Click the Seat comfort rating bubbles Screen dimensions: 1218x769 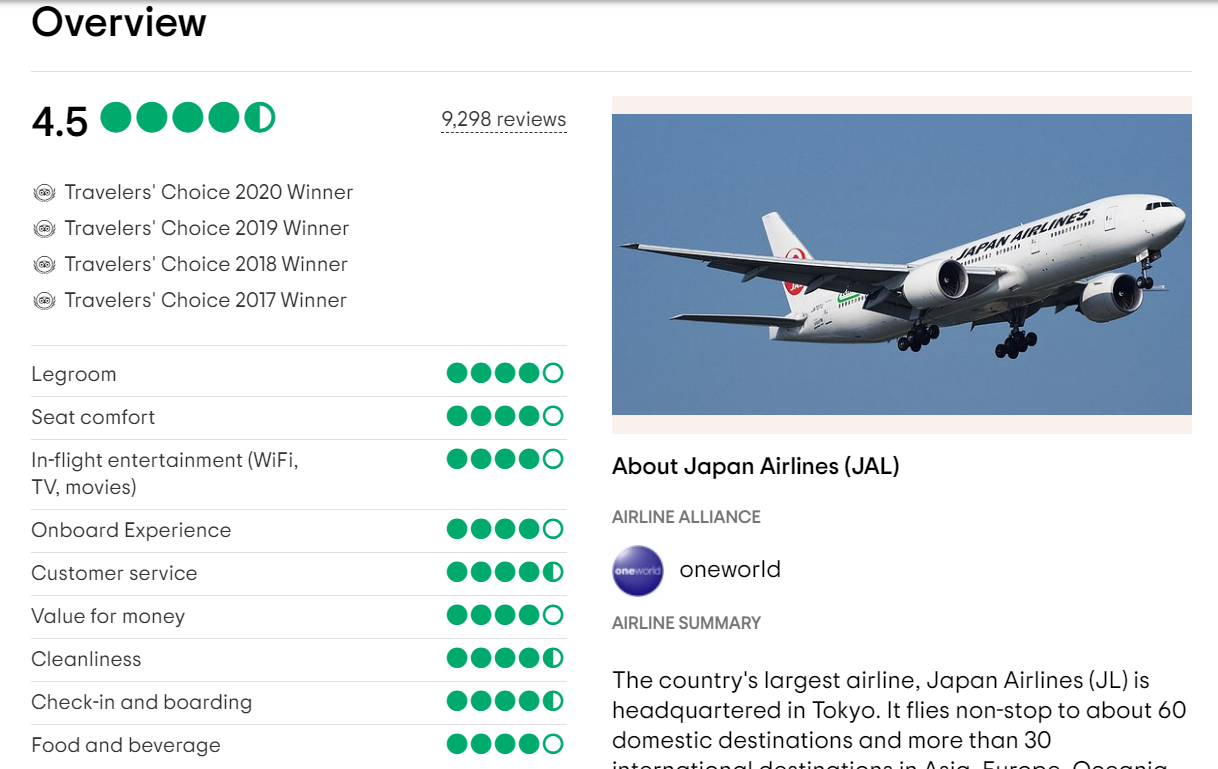505,416
